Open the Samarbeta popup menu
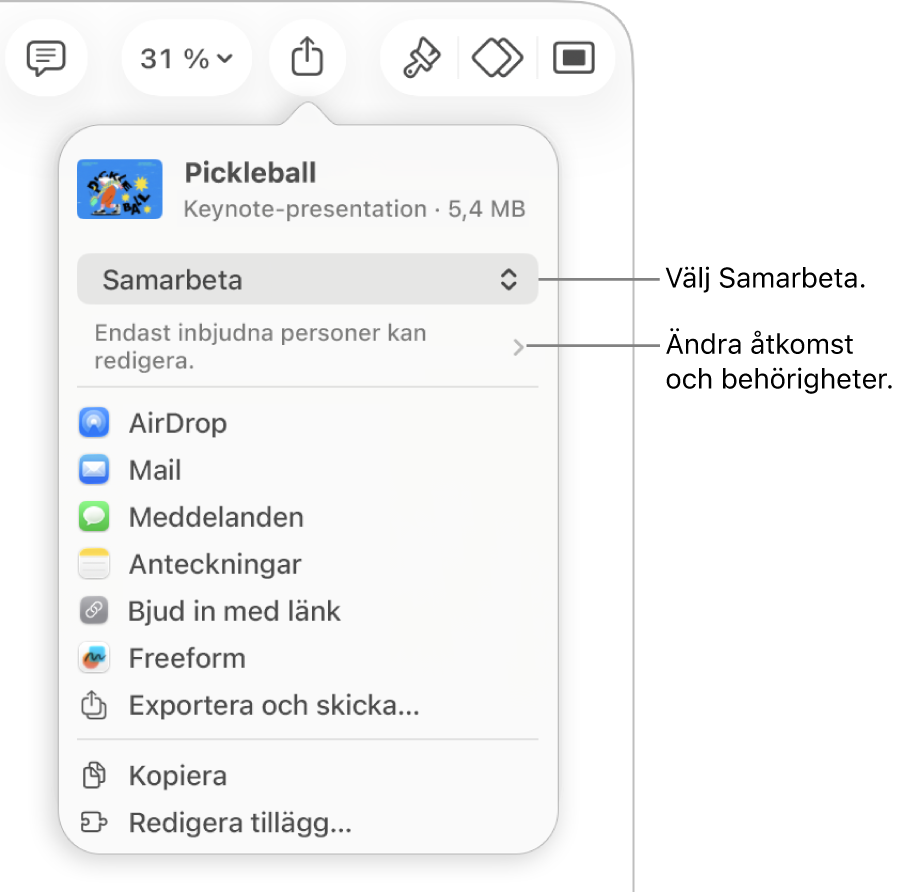Viewport: 905px width, 892px height. 308,279
